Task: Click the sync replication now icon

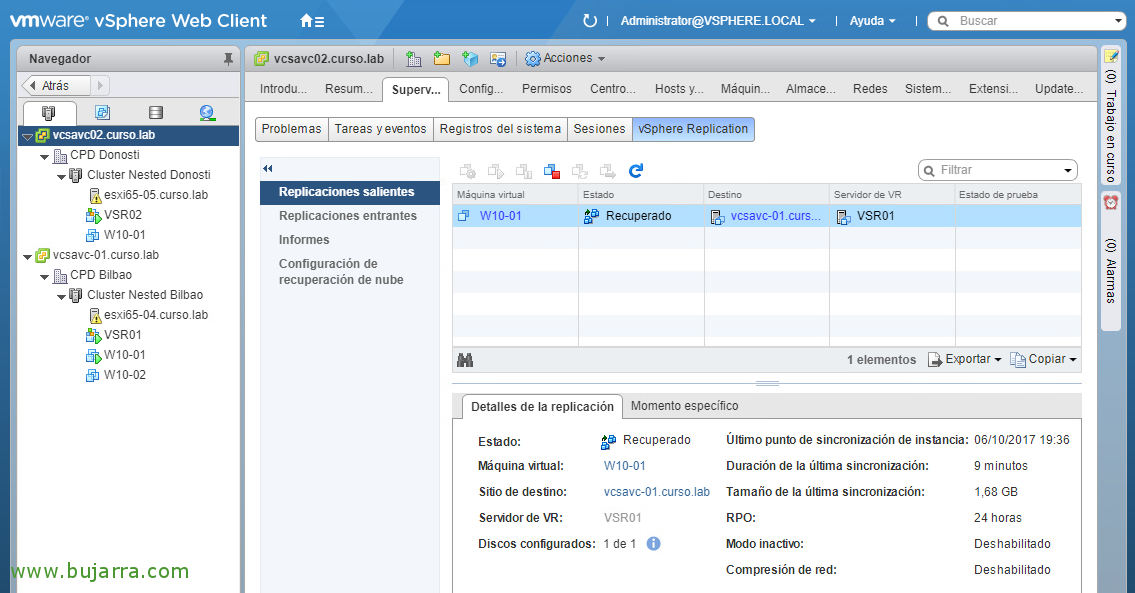Action: [580, 171]
